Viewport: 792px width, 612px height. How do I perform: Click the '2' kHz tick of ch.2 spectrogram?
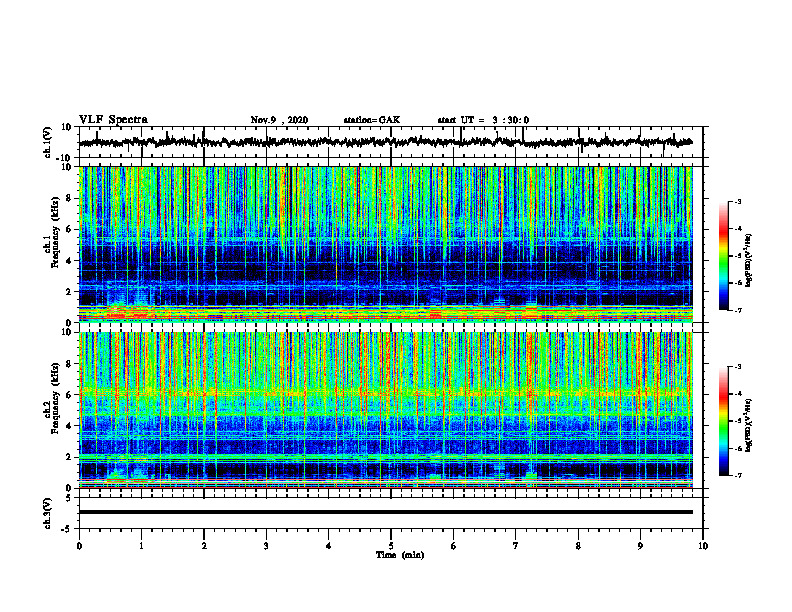click(69, 457)
